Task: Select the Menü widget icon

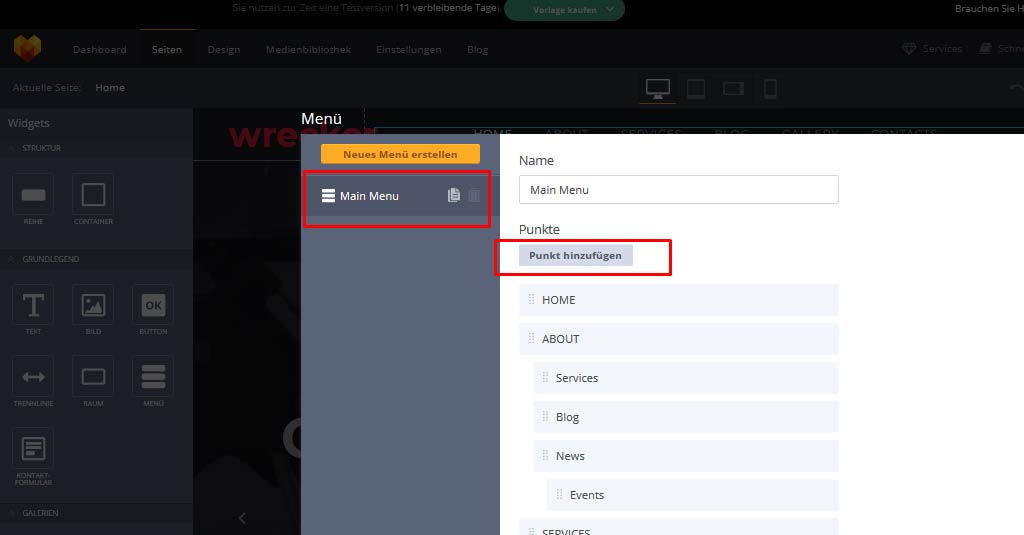Action: (153, 377)
